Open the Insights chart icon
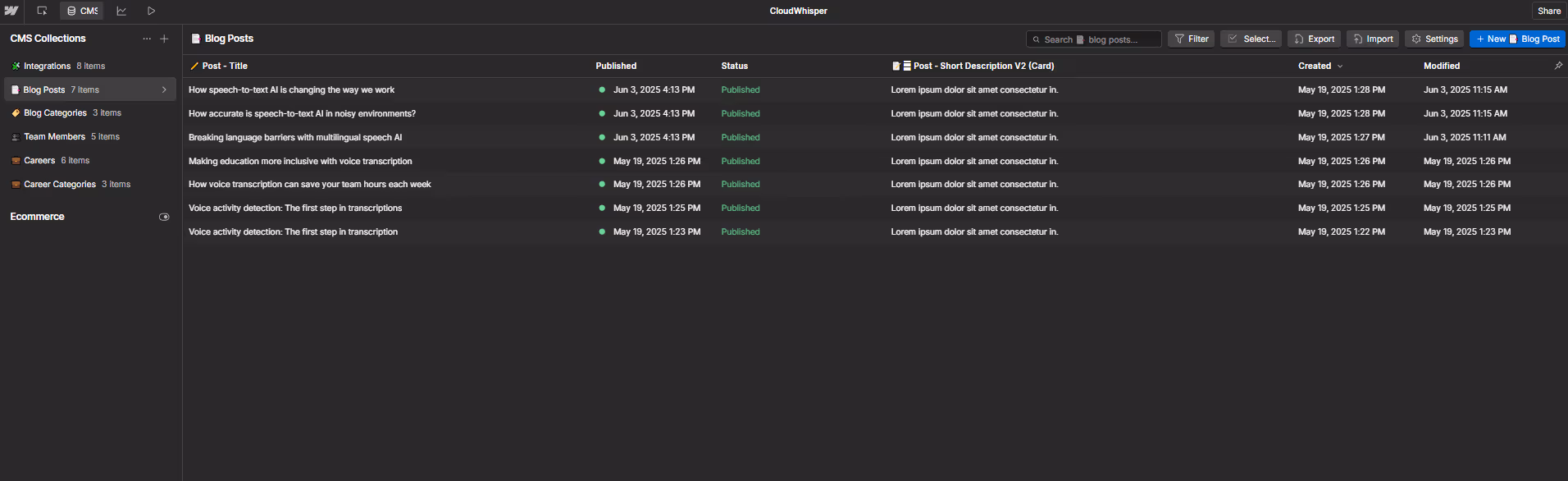The height and width of the screenshot is (481, 1568). coord(121,11)
